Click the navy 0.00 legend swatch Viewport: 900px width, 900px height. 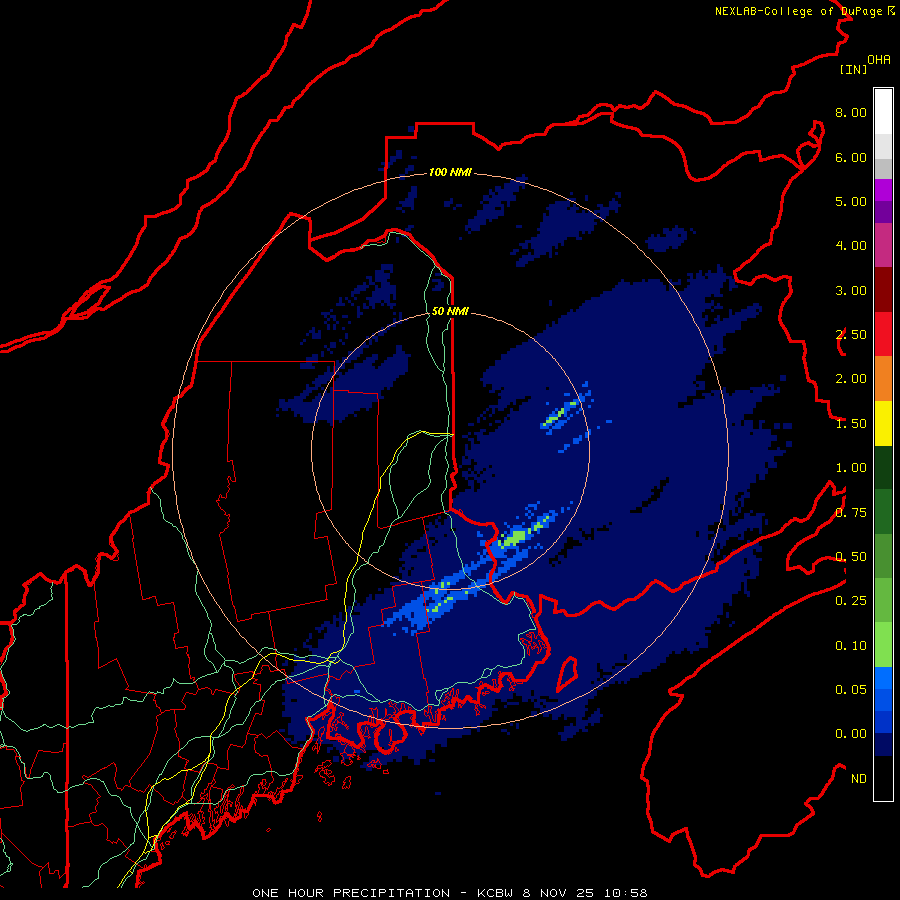[883, 744]
